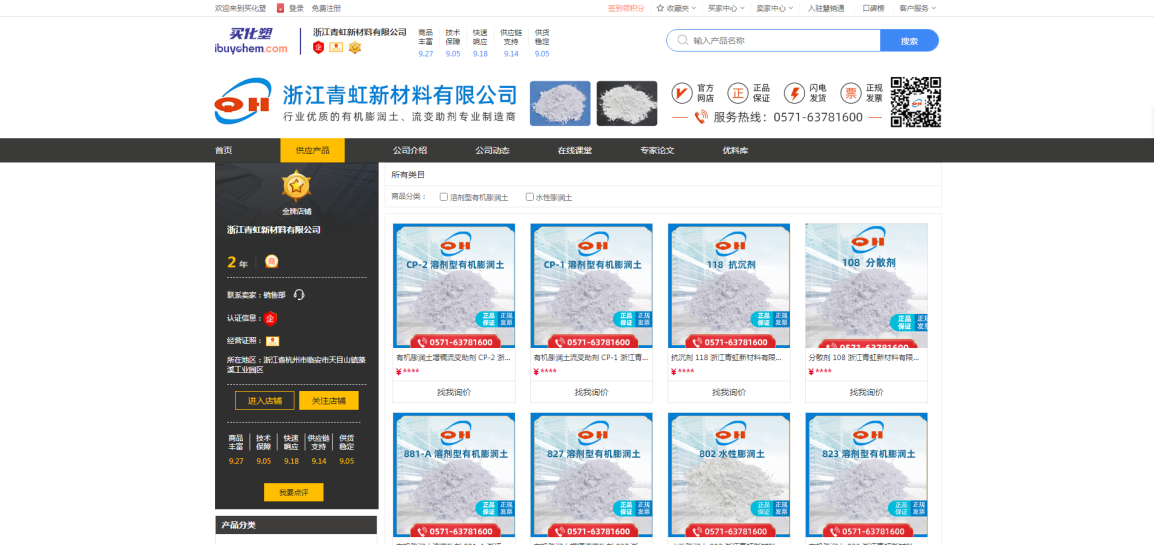Open the 优料库 navigation tab
The height and width of the screenshot is (545, 1154).
pyautogui.click(x=735, y=150)
